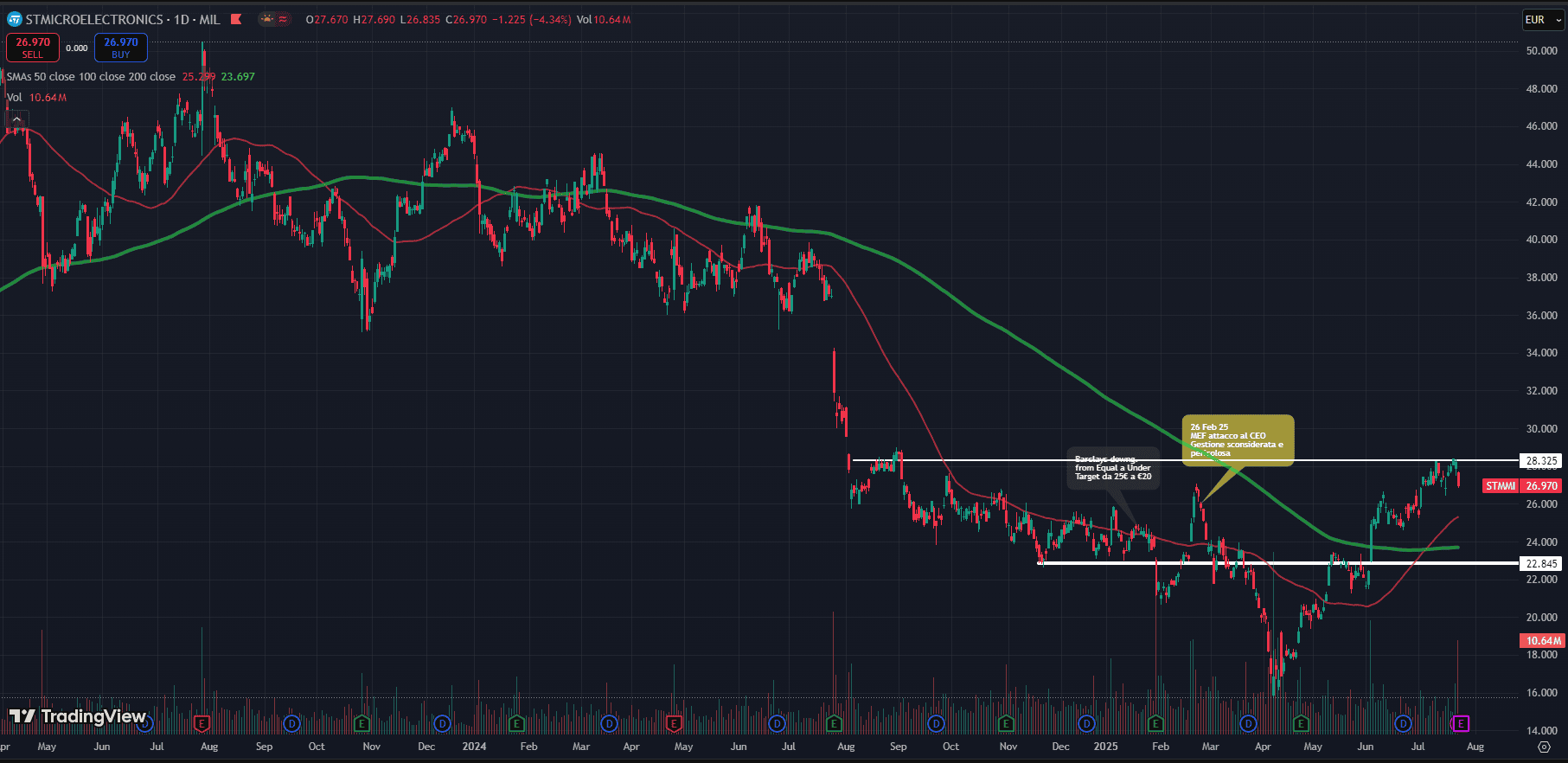Click the green earnings marker near Nov 2024
The height and width of the screenshot is (763, 1568).
point(1006,723)
